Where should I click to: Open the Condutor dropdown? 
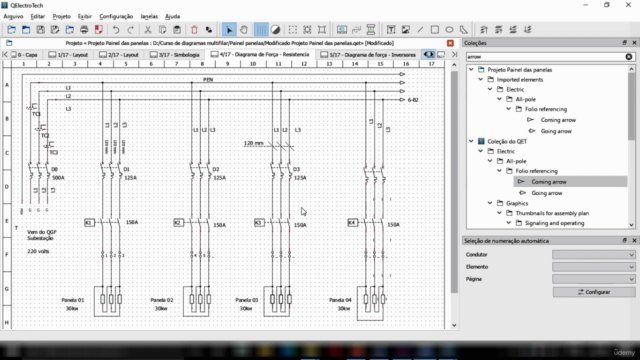593,255
